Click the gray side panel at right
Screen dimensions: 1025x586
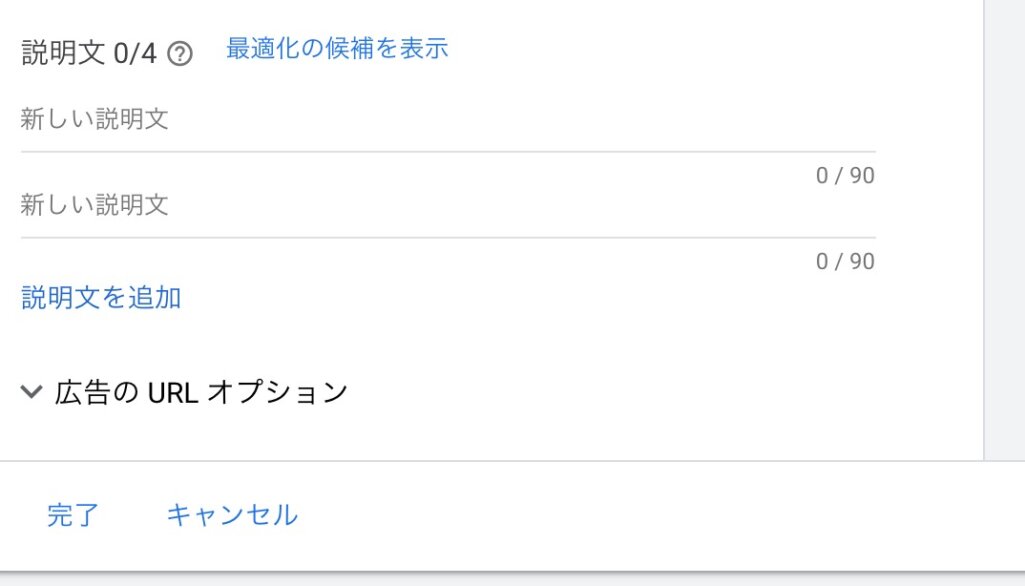tap(1005, 230)
